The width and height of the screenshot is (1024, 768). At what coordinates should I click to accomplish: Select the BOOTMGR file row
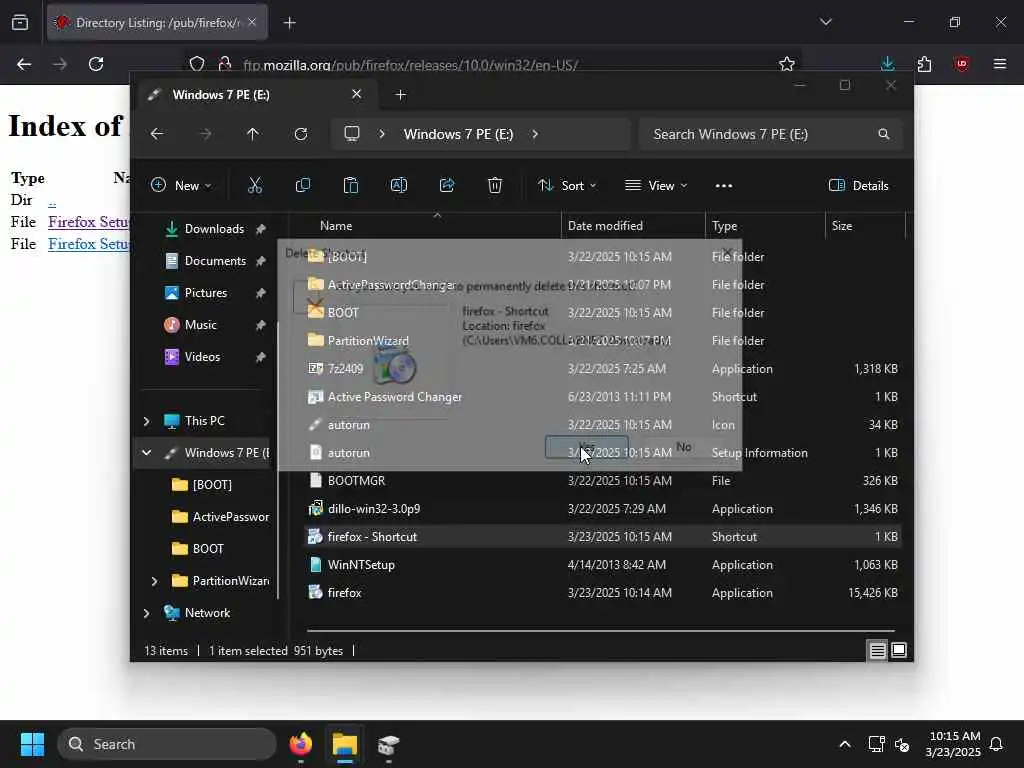pos(603,481)
